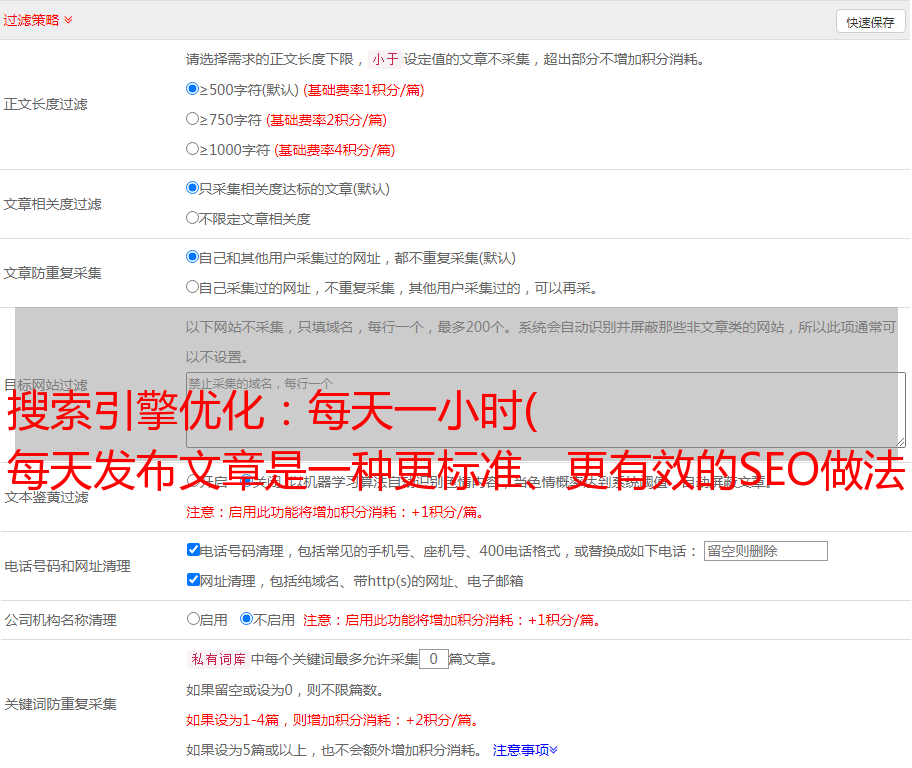Collapse the 过滤策略 section header
This screenshot has height=768, width=912.
(x=38, y=20)
